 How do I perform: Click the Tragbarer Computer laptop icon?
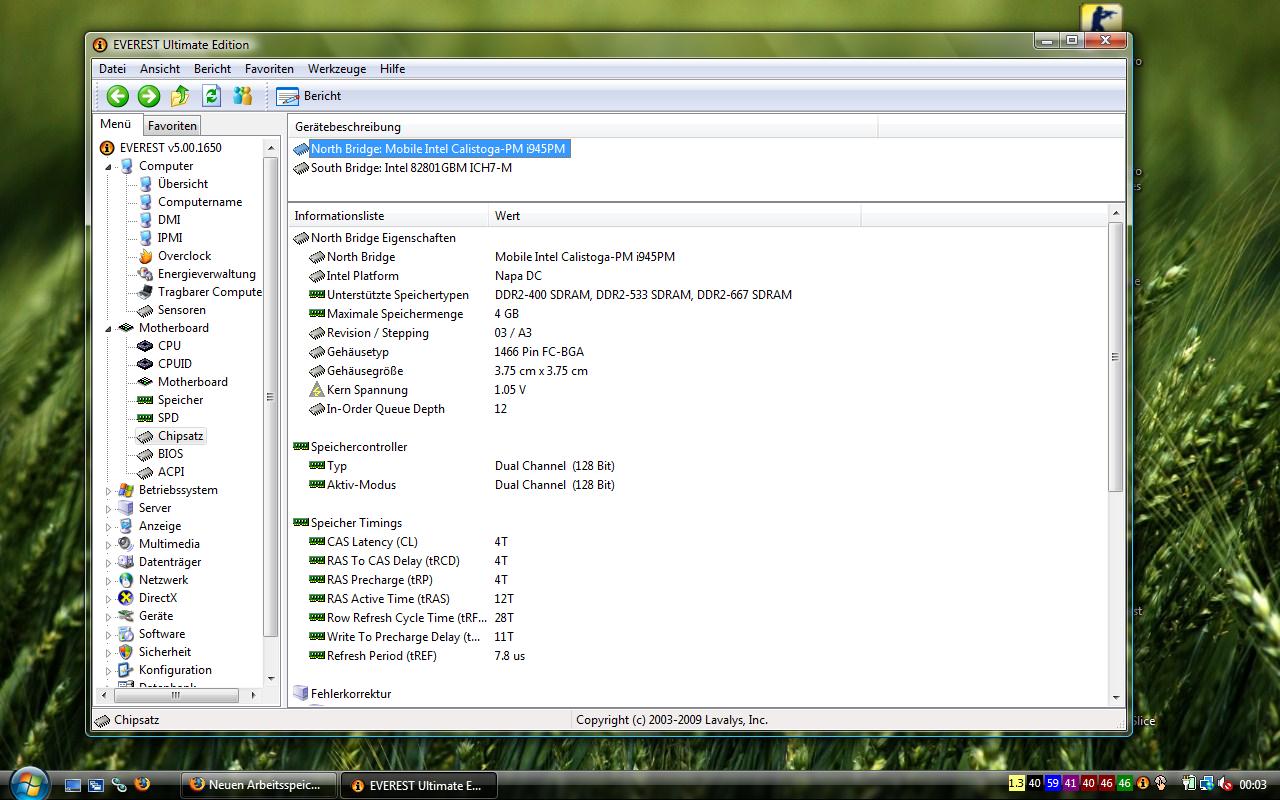pyautogui.click(x=145, y=292)
